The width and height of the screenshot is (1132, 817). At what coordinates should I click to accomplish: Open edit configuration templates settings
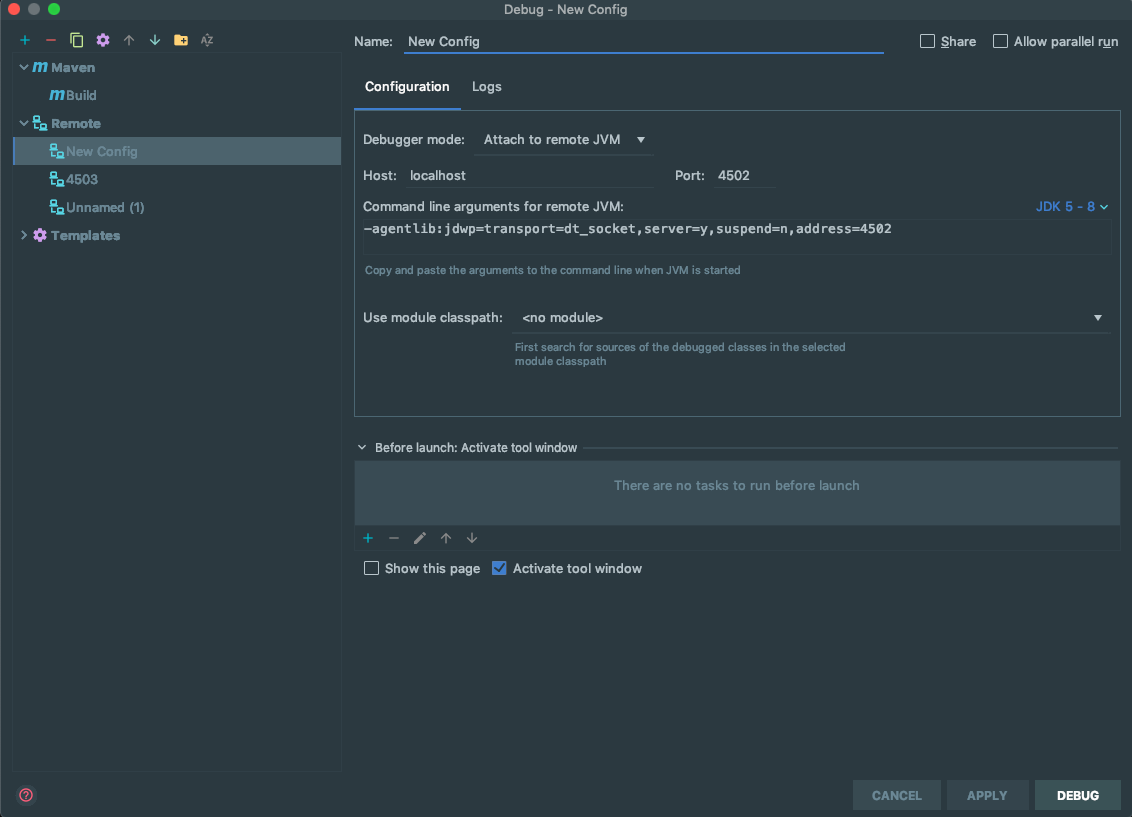click(102, 40)
